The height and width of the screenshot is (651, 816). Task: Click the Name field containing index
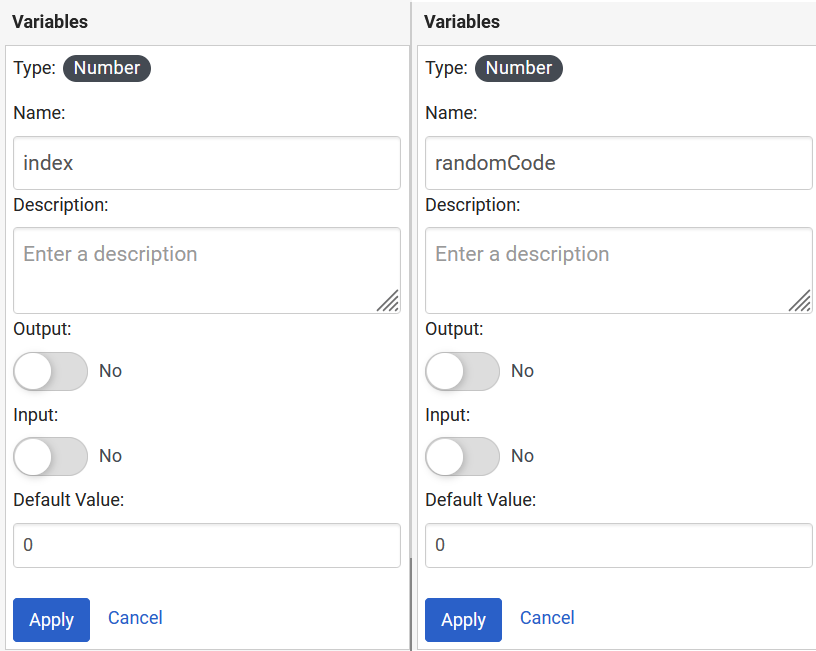click(206, 163)
